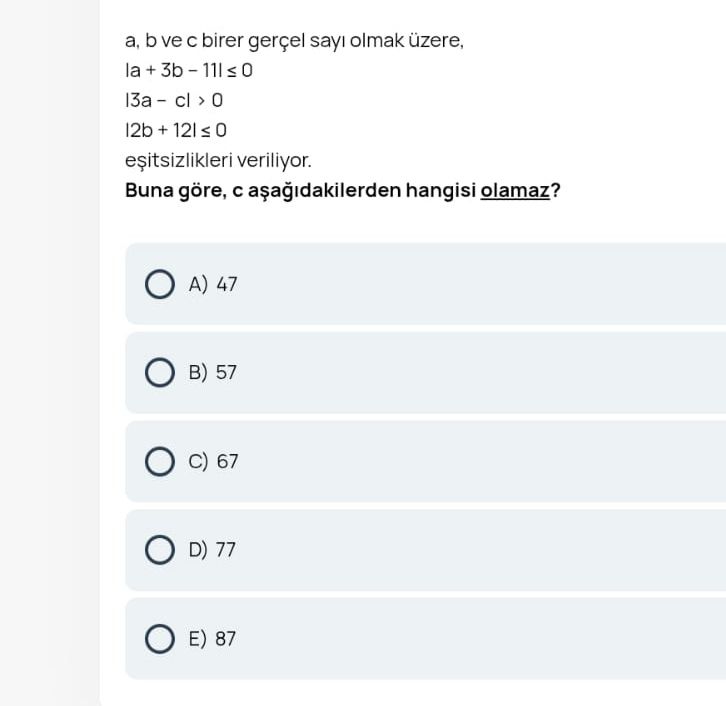Click the inequality |2b + 12| ≤ 0
This screenshot has width=726, height=706.
tap(176, 130)
